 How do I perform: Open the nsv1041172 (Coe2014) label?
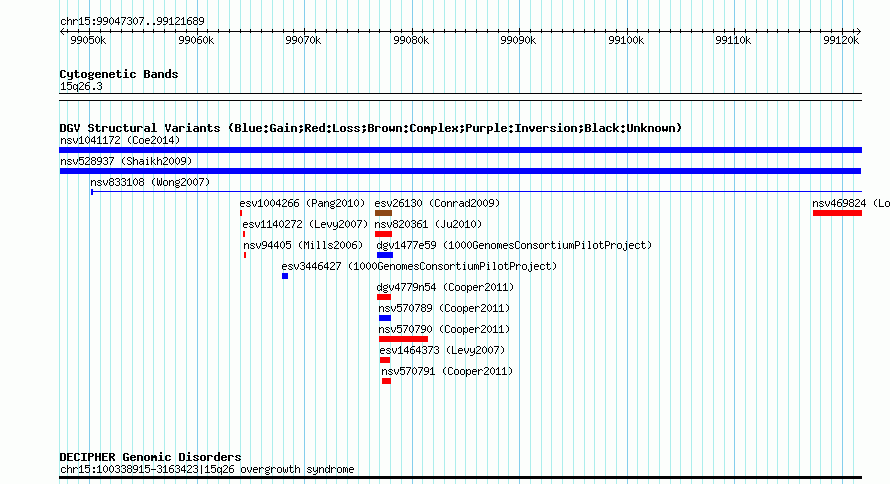(120, 140)
